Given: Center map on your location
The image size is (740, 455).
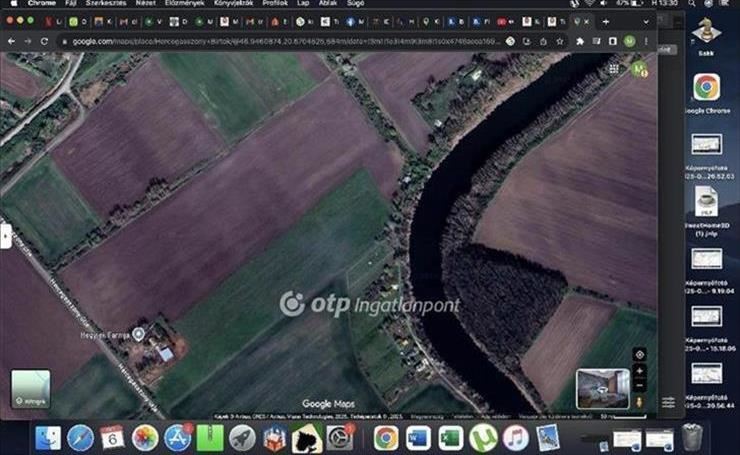Looking at the screenshot, I should point(640,354).
